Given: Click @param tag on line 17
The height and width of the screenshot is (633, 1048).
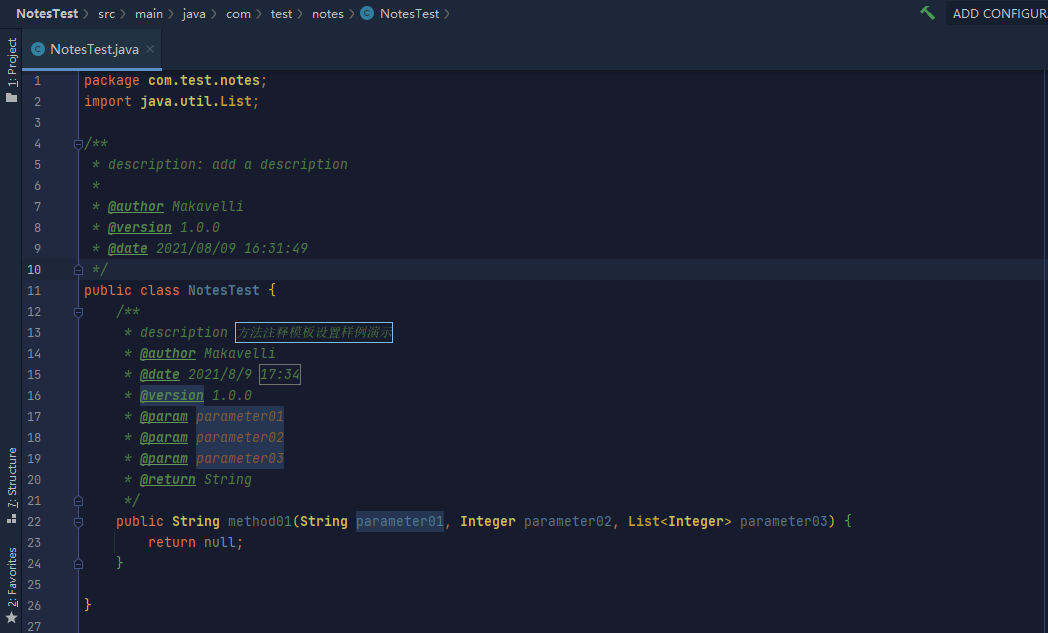Looking at the screenshot, I should point(164,416).
